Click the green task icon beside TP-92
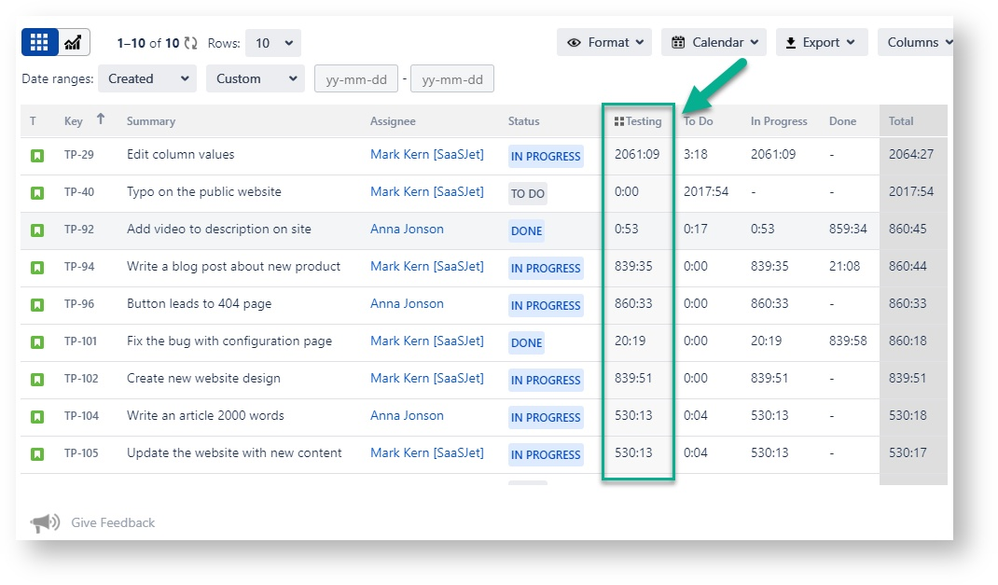998x585 pixels. click(x=37, y=229)
